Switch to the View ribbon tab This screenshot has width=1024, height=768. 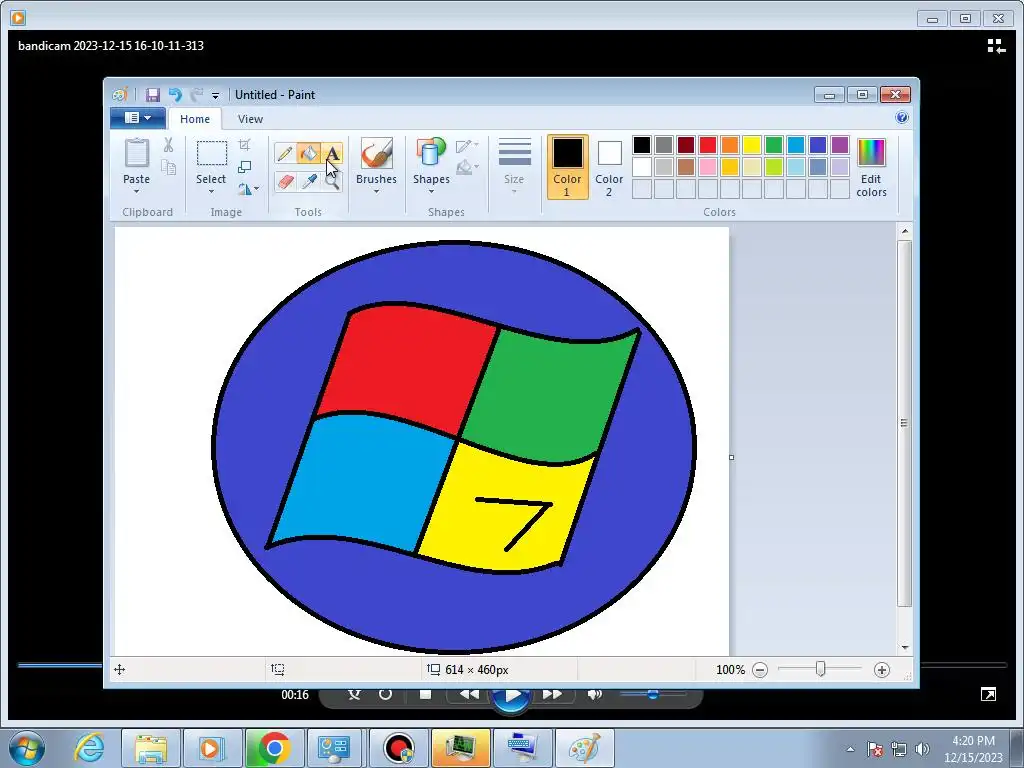coord(250,119)
